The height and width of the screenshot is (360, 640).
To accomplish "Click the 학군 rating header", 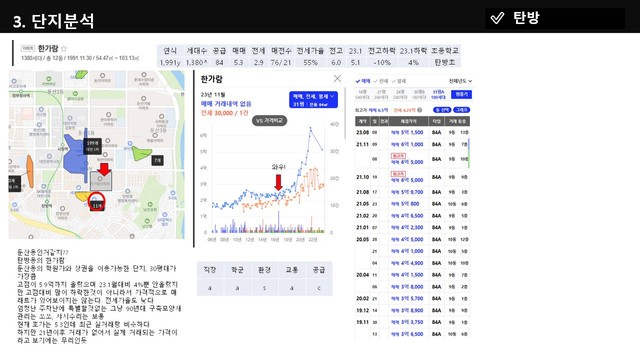I will (237, 270).
